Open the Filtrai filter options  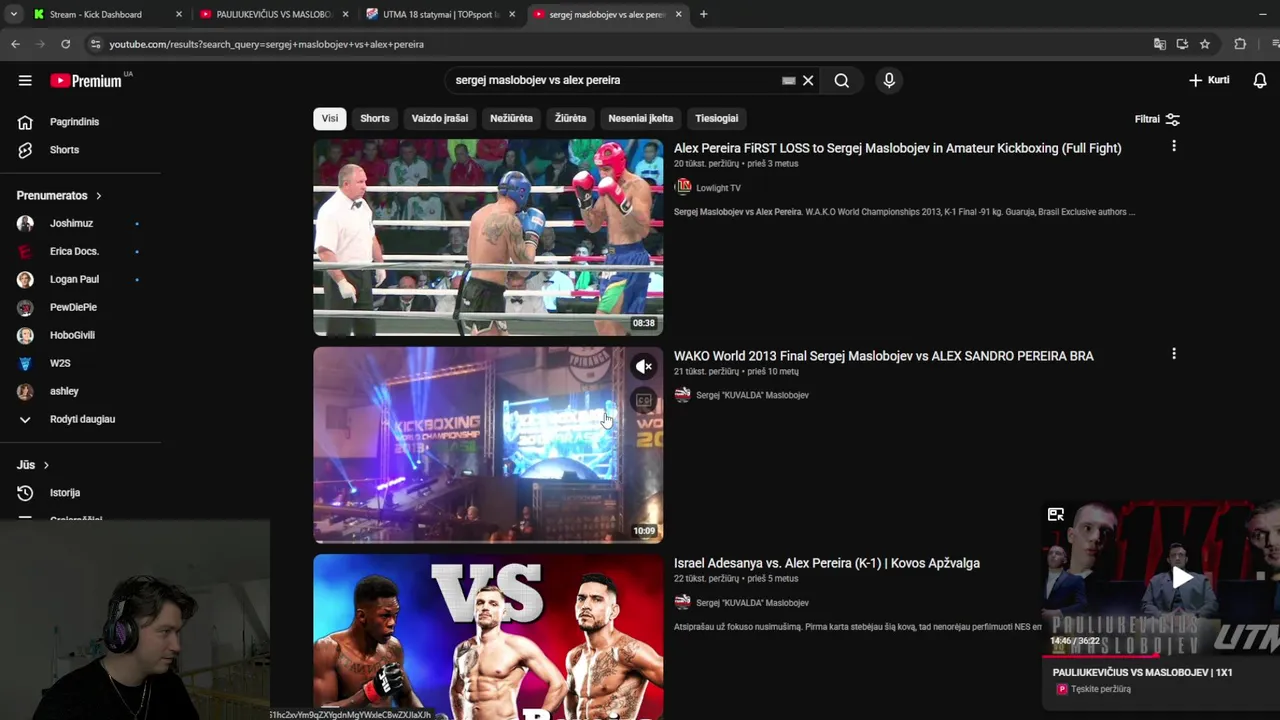[1157, 119]
